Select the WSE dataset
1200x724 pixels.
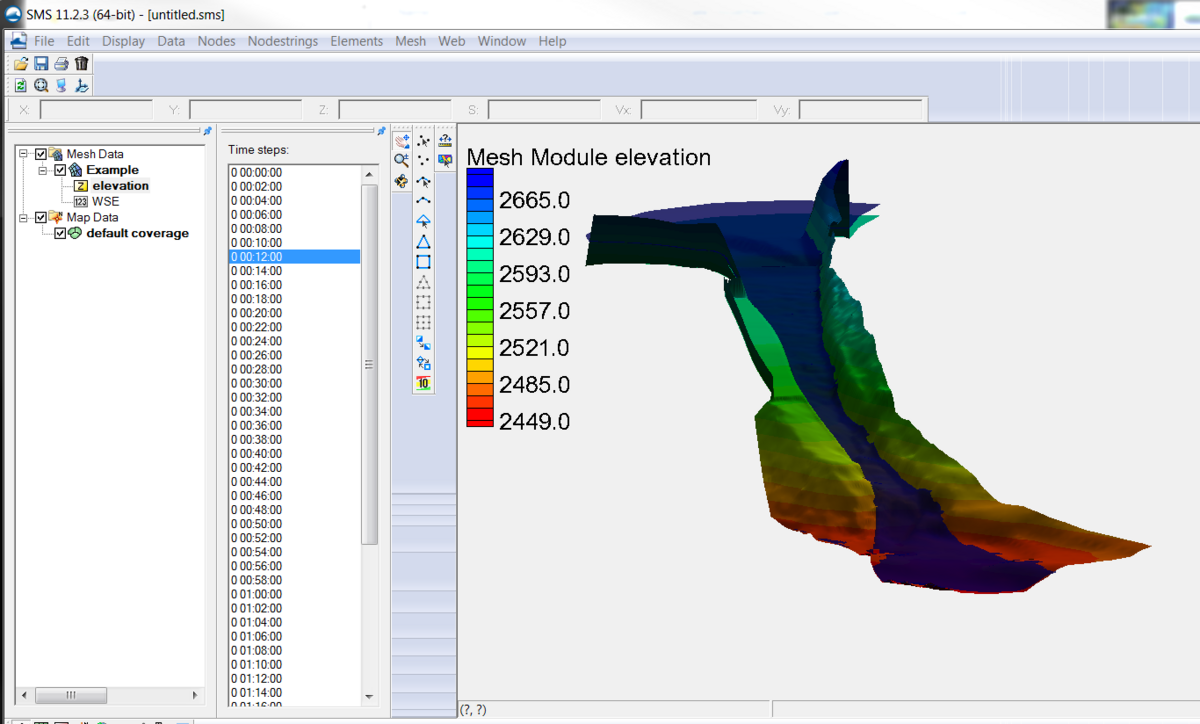pos(105,201)
